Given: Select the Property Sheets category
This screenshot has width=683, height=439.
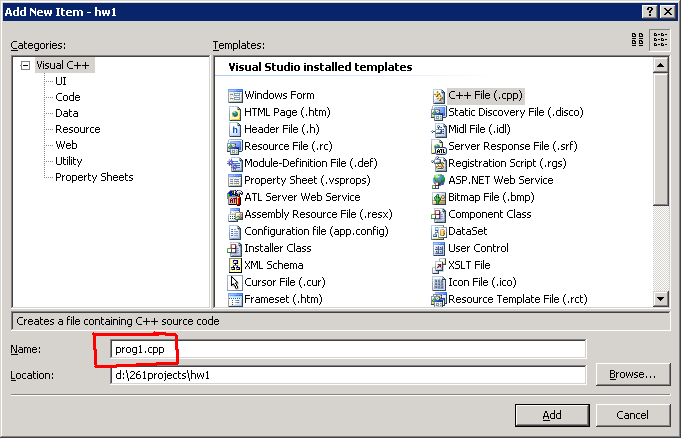Looking at the screenshot, I should coord(95,177).
